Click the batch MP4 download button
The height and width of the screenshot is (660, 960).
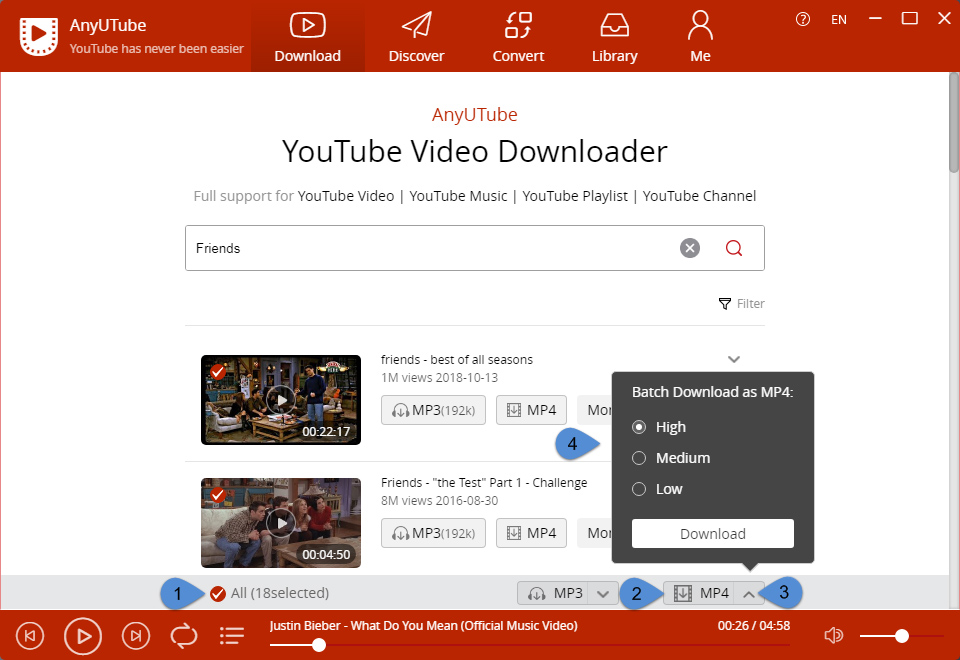[x=699, y=593]
